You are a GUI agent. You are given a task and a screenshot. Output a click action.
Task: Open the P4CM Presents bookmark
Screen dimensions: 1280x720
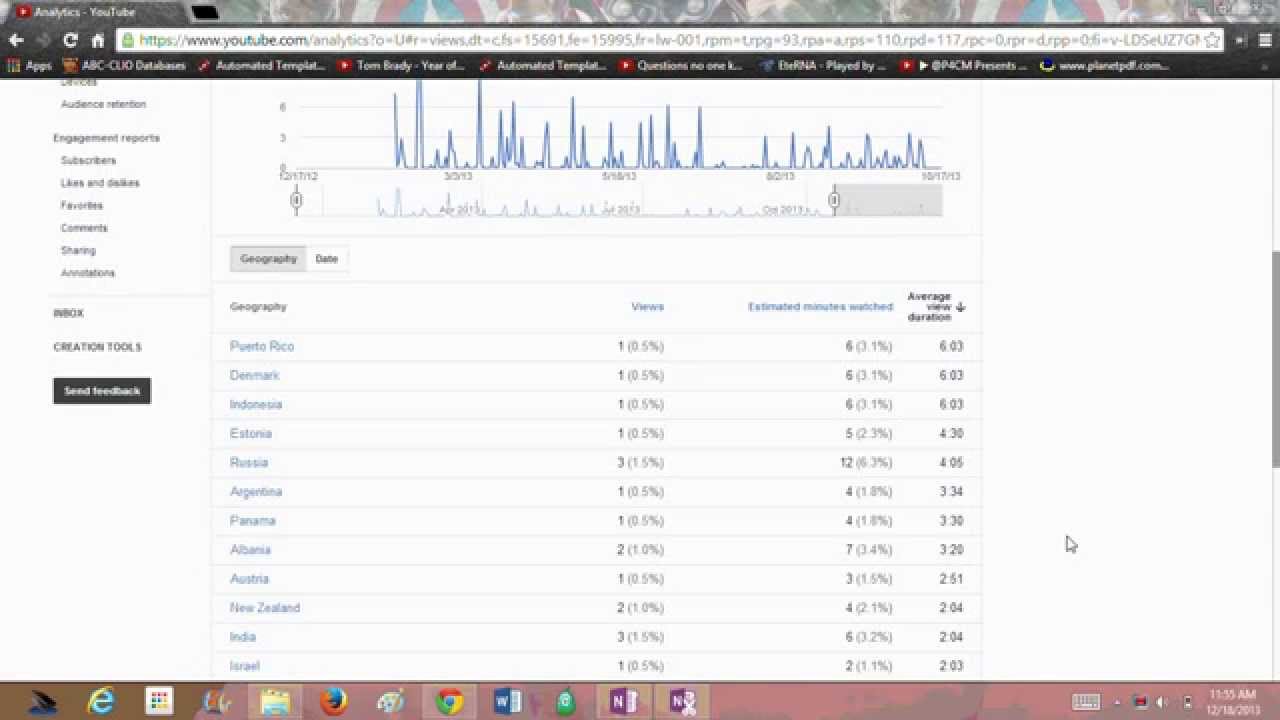coord(964,66)
